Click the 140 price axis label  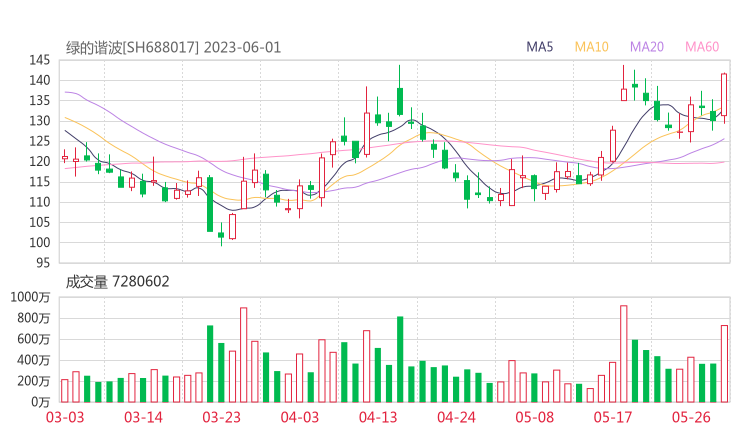tap(39, 80)
